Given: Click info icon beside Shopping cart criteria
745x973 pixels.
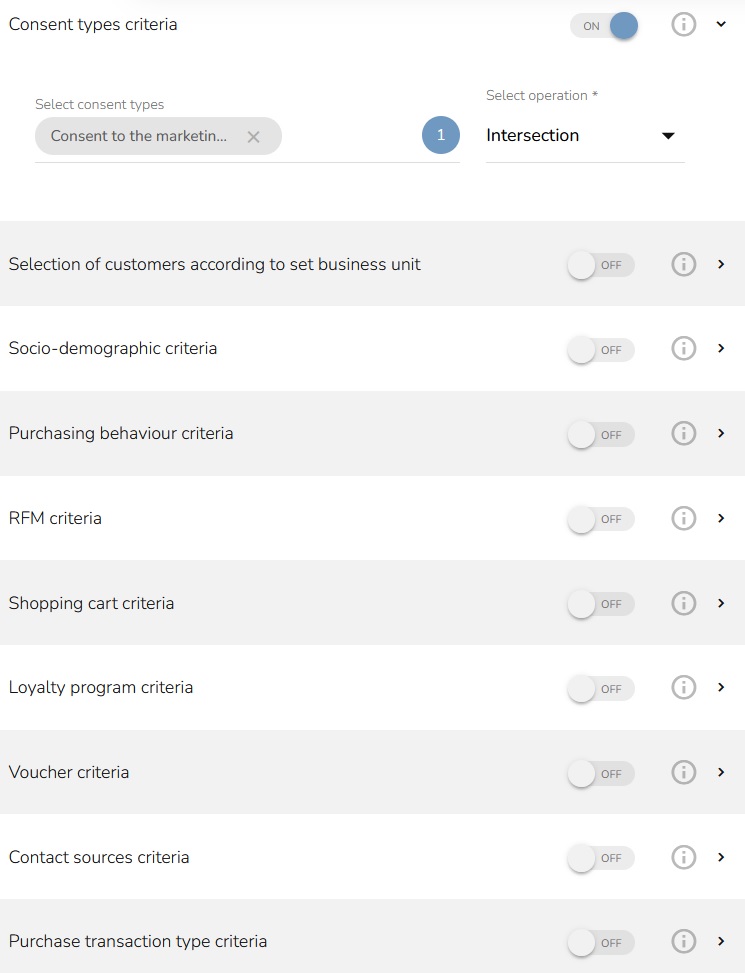Looking at the screenshot, I should 683,603.
